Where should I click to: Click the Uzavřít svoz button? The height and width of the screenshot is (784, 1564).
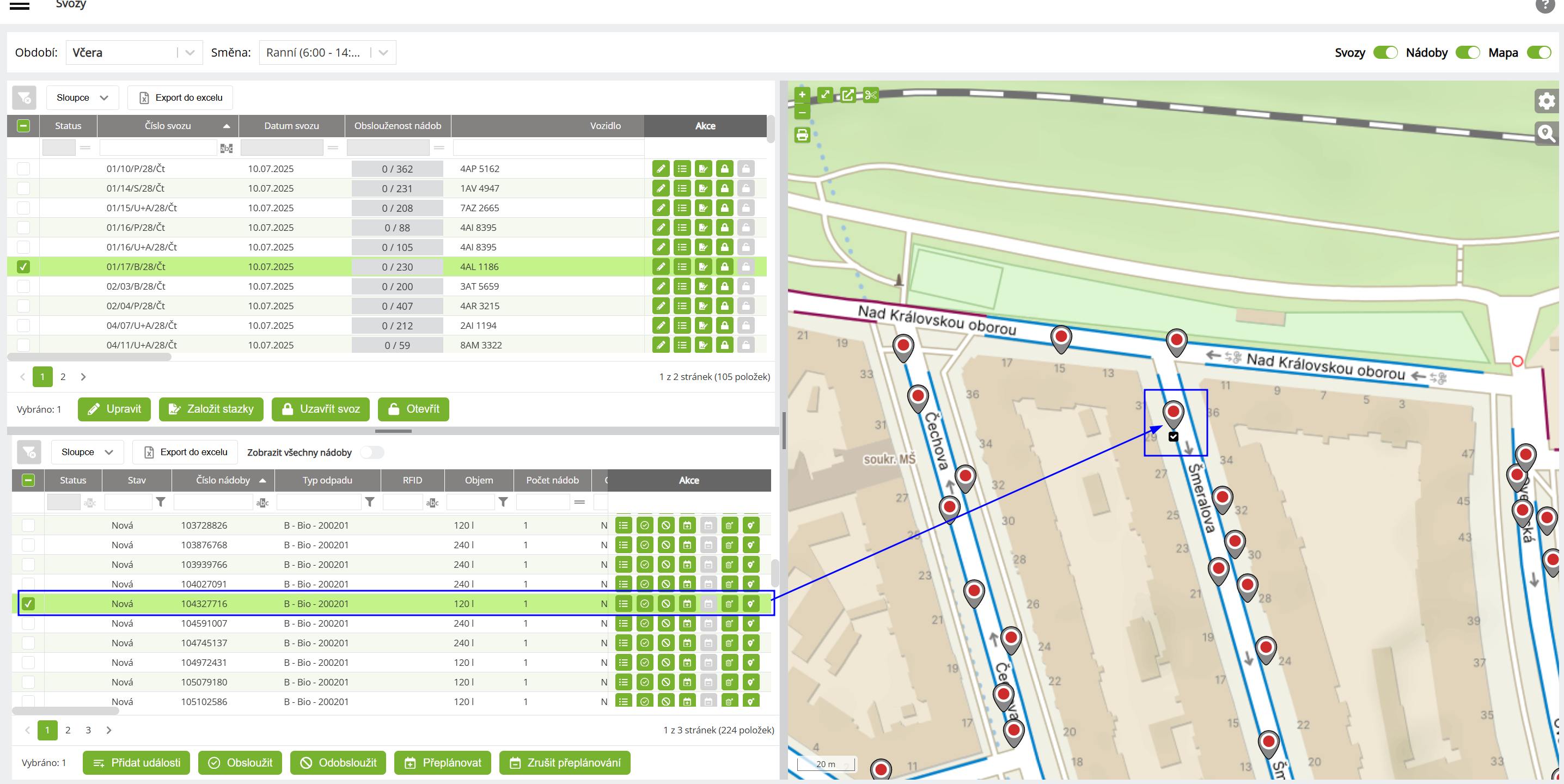coord(321,409)
